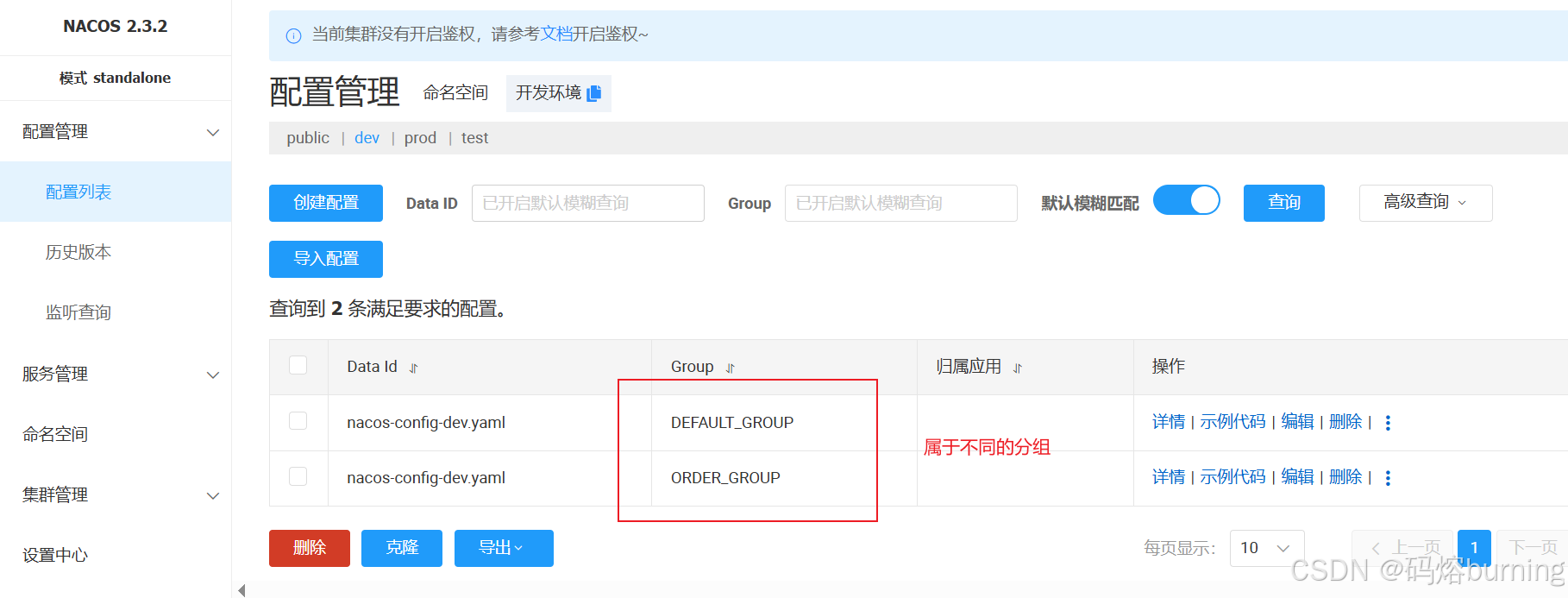Select the DEFAULT_GROUP cell text
Screen dimensions: 1568x598
pyautogui.click(x=732, y=423)
